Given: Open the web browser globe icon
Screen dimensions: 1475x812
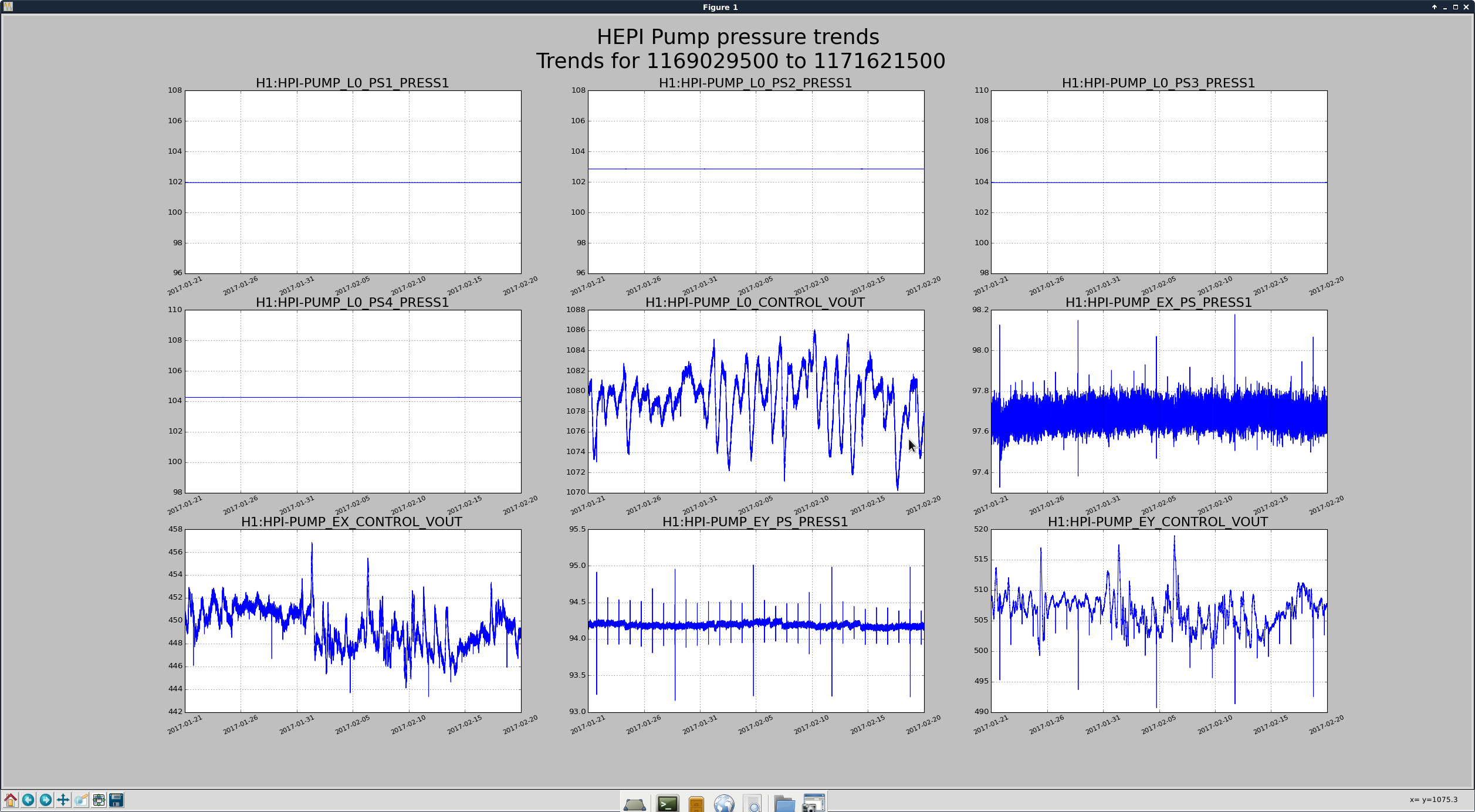Looking at the screenshot, I should click(725, 804).
